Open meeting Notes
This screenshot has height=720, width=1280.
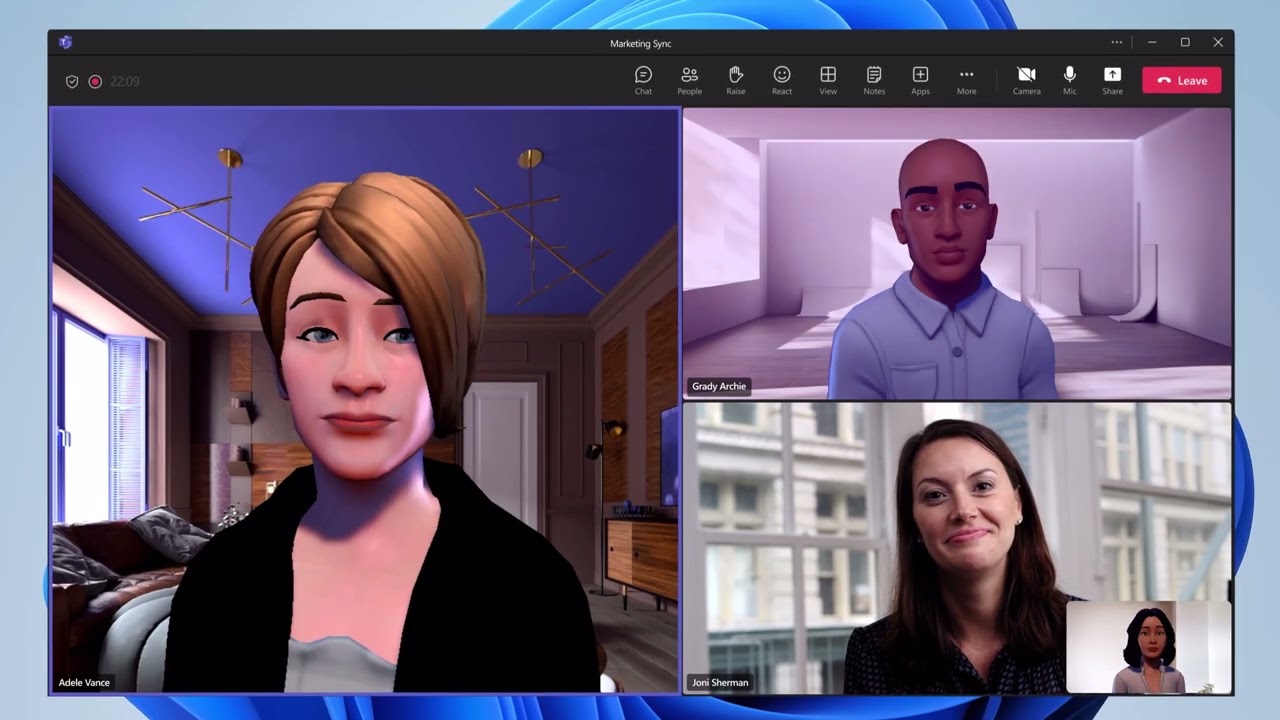click(874, 80)
